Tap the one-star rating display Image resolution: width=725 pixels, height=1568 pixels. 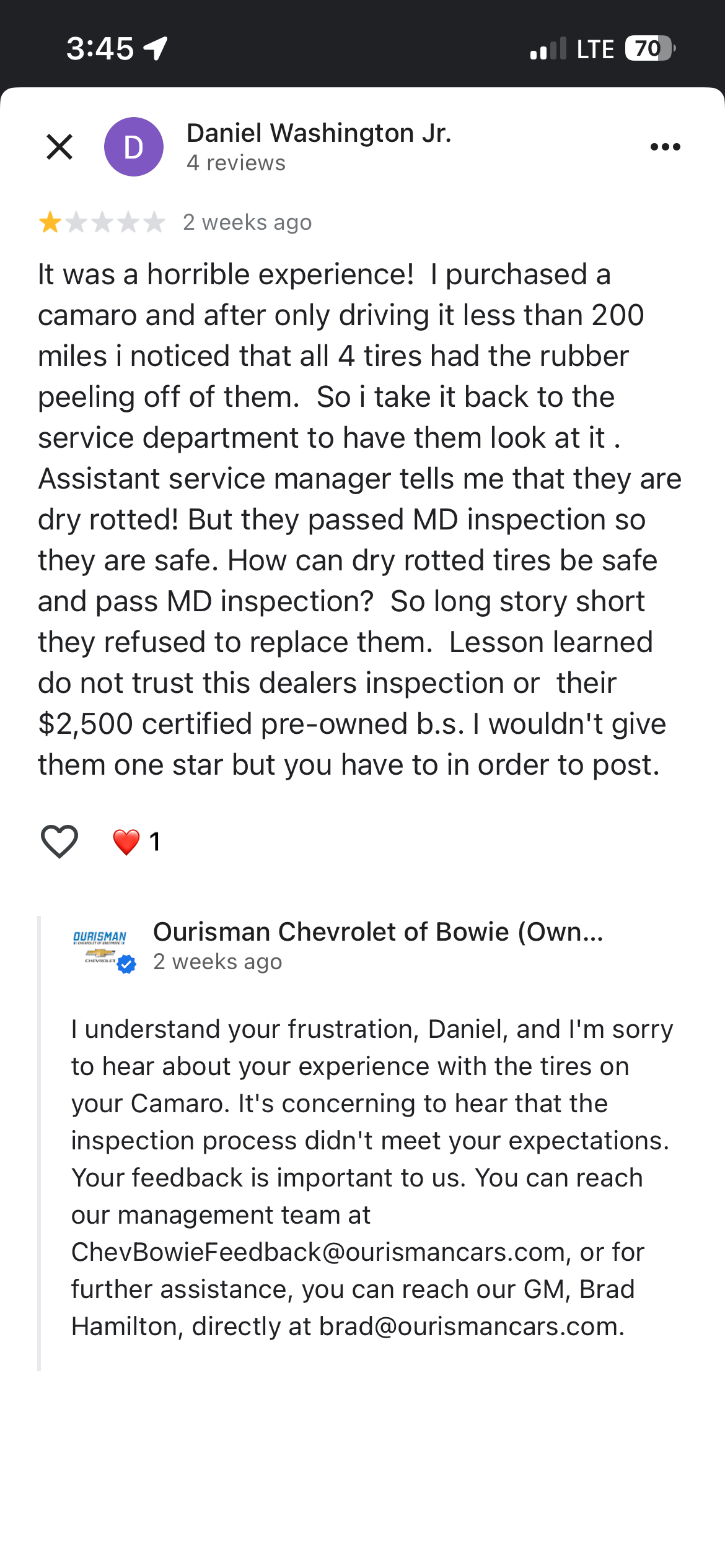click(x=102, y=222)
